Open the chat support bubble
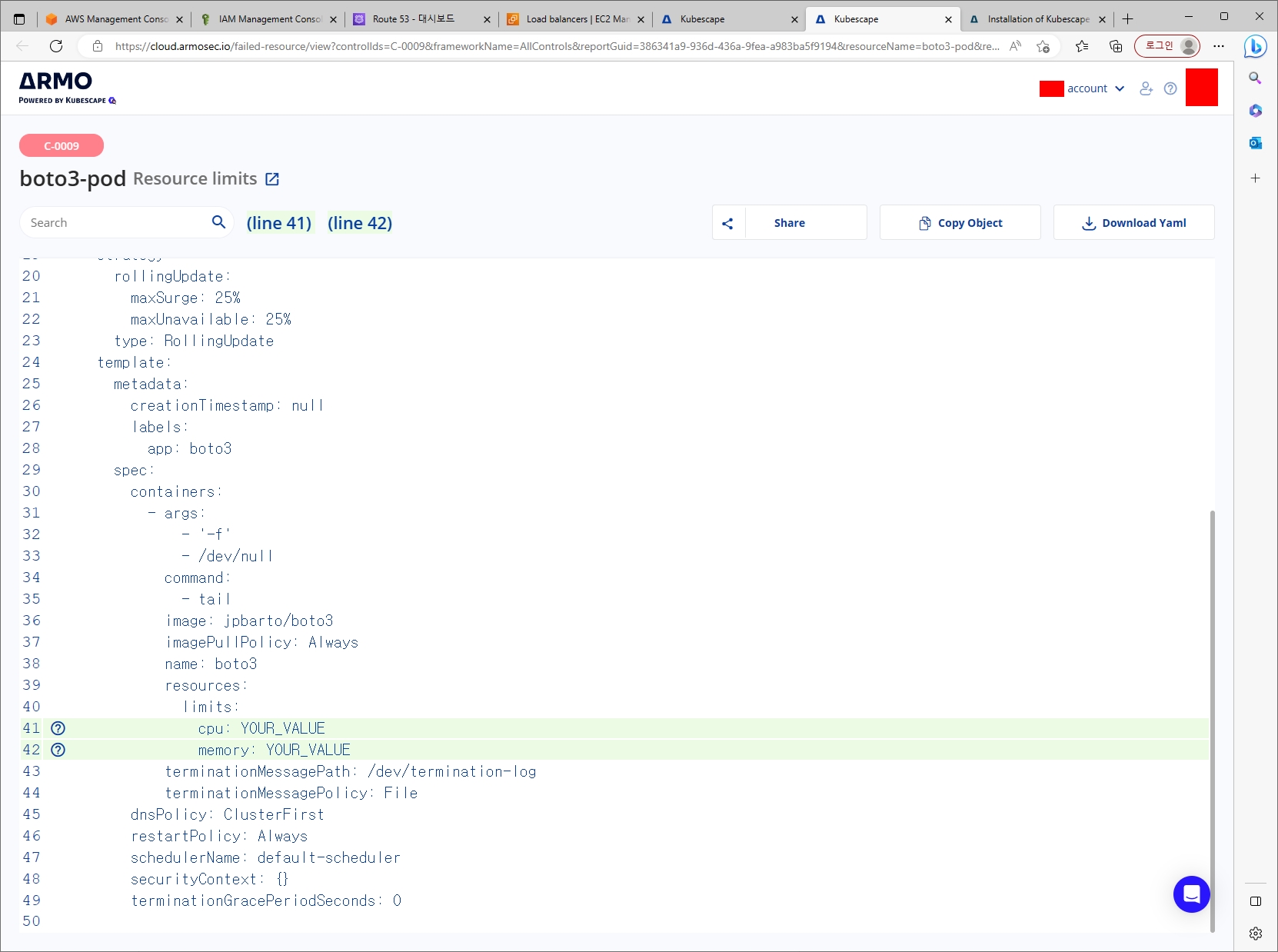Screen dimensions: 1278x952 click(x=1191, y=894)
